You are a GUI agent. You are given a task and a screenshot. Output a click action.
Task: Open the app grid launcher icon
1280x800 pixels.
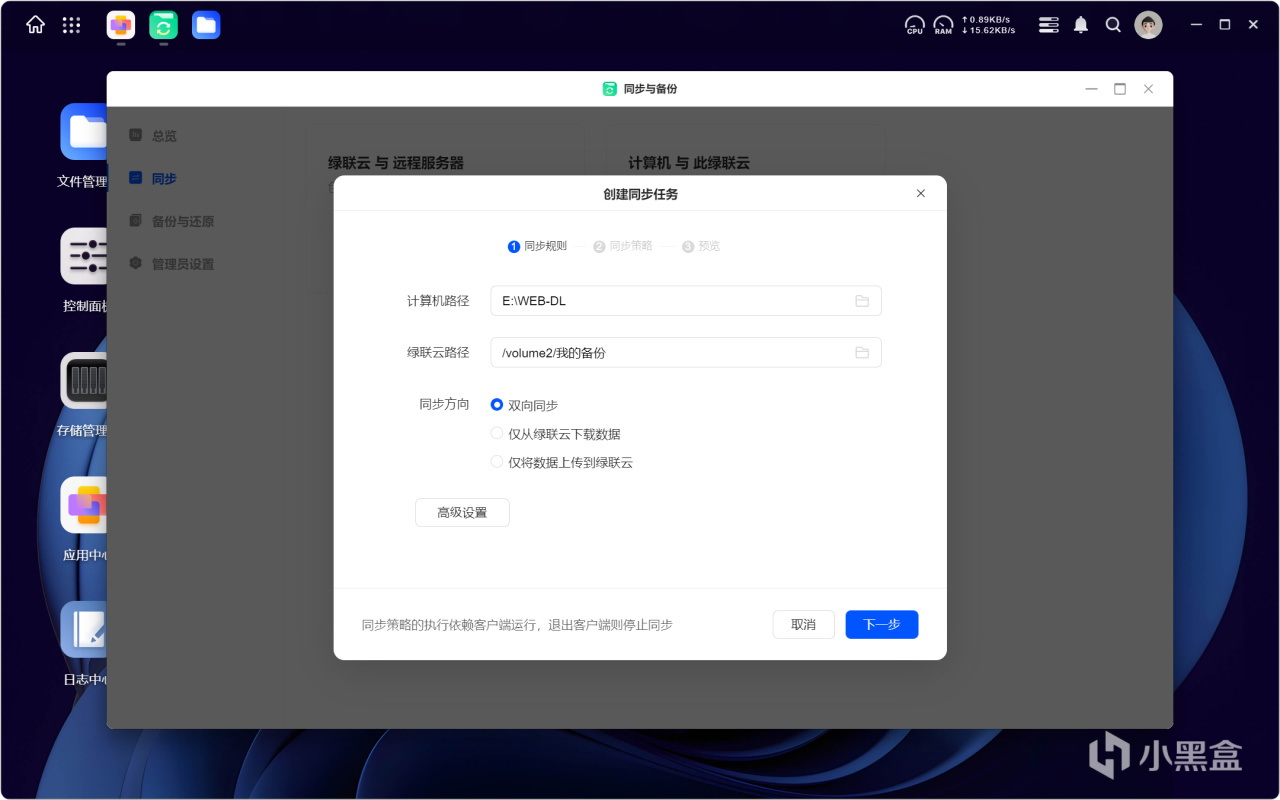click(x=71, y=25)
